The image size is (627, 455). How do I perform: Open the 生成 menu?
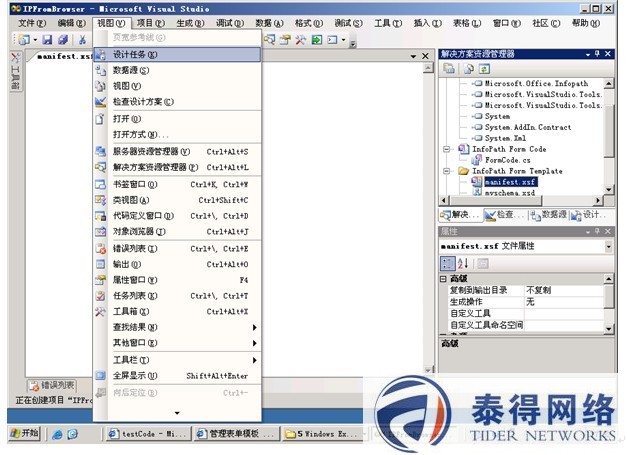(x=190, y=23)
